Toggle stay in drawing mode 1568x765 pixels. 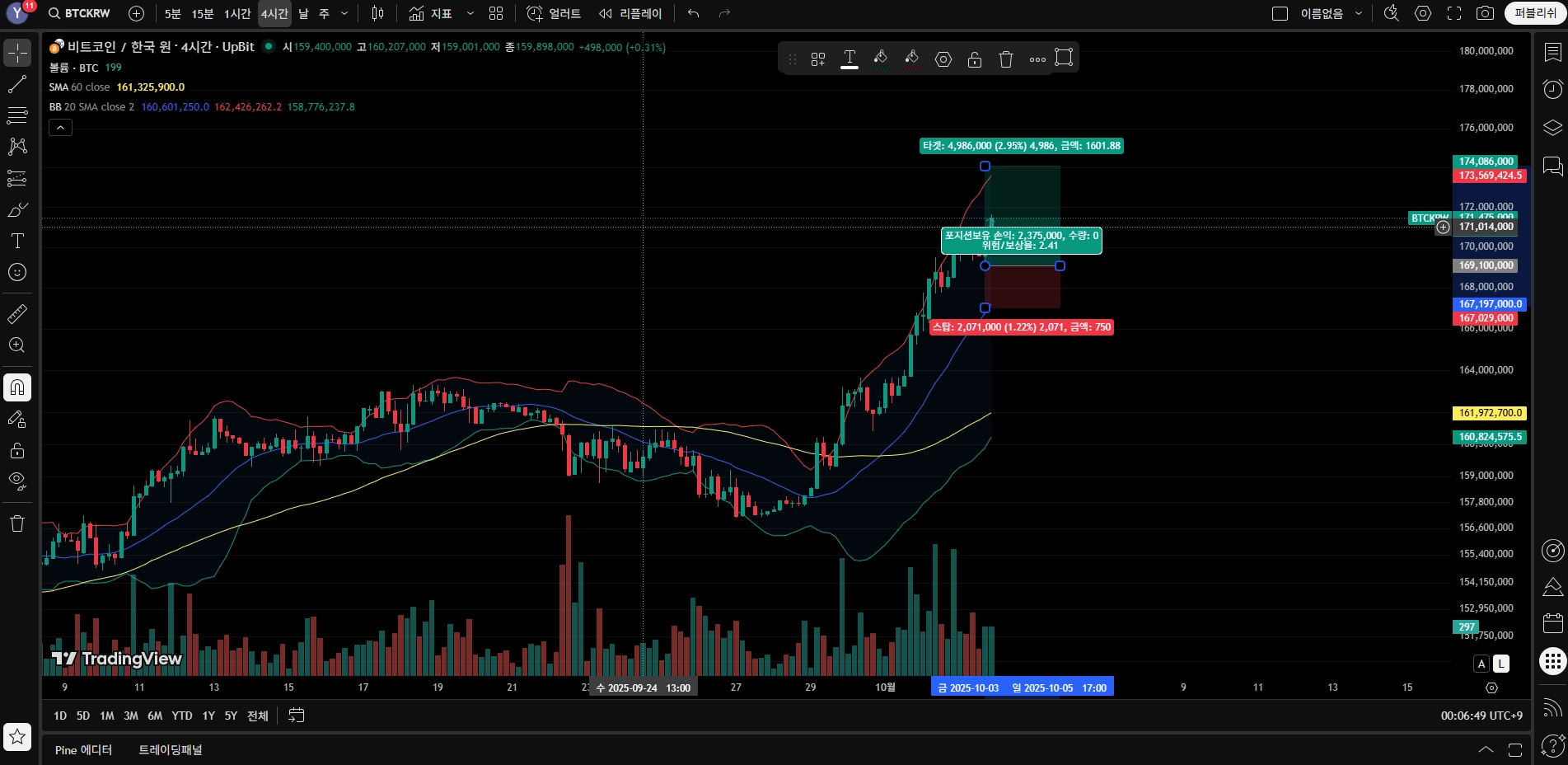(x=17, y=419)
